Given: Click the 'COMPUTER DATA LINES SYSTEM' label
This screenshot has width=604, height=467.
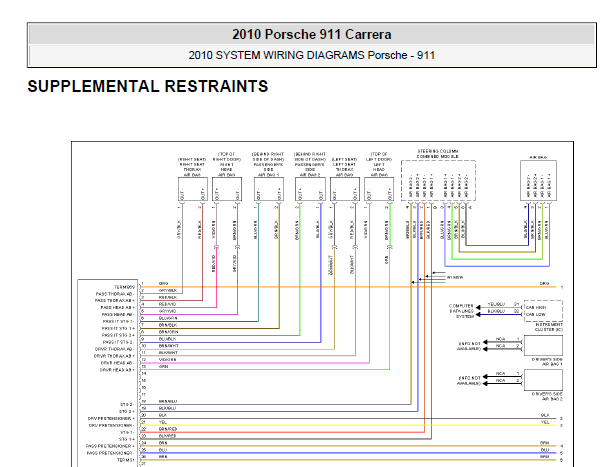Looking at the screenshot, I should (461, 311).
